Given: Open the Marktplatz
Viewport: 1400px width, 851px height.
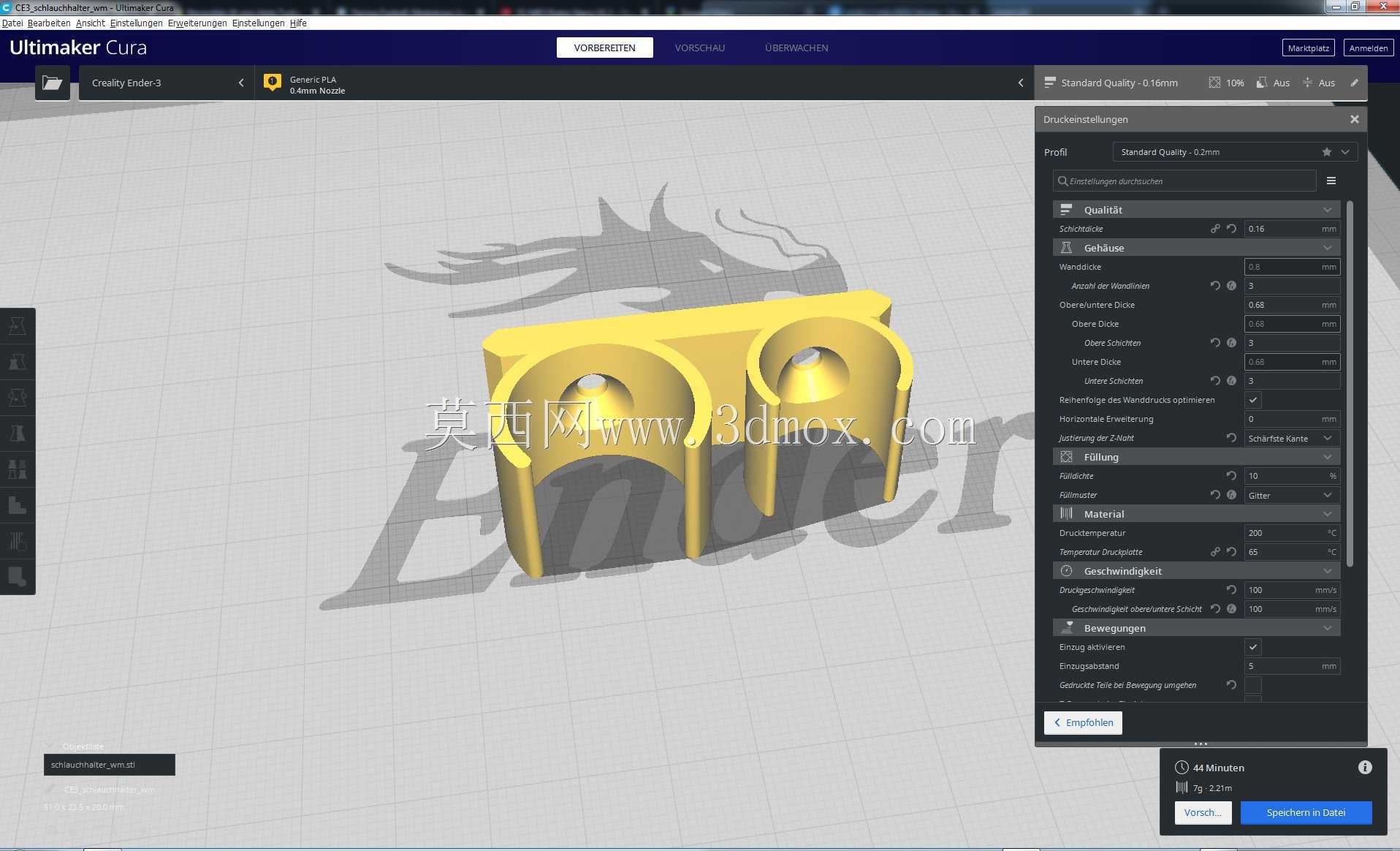Looking at the screenshot, I should tap(1308, 48).
